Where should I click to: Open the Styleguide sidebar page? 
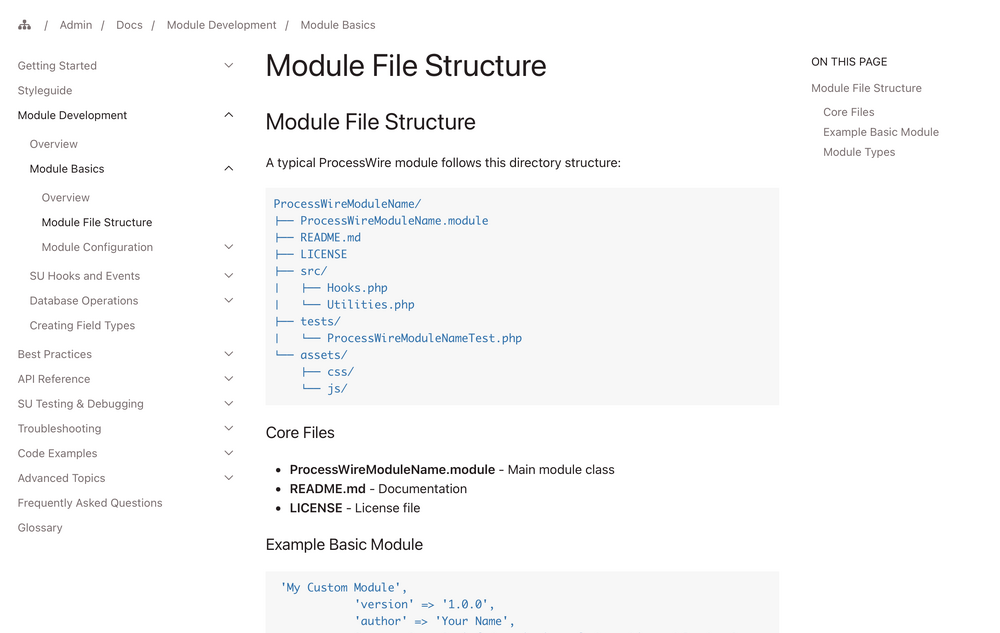click(x=45, y=91)
